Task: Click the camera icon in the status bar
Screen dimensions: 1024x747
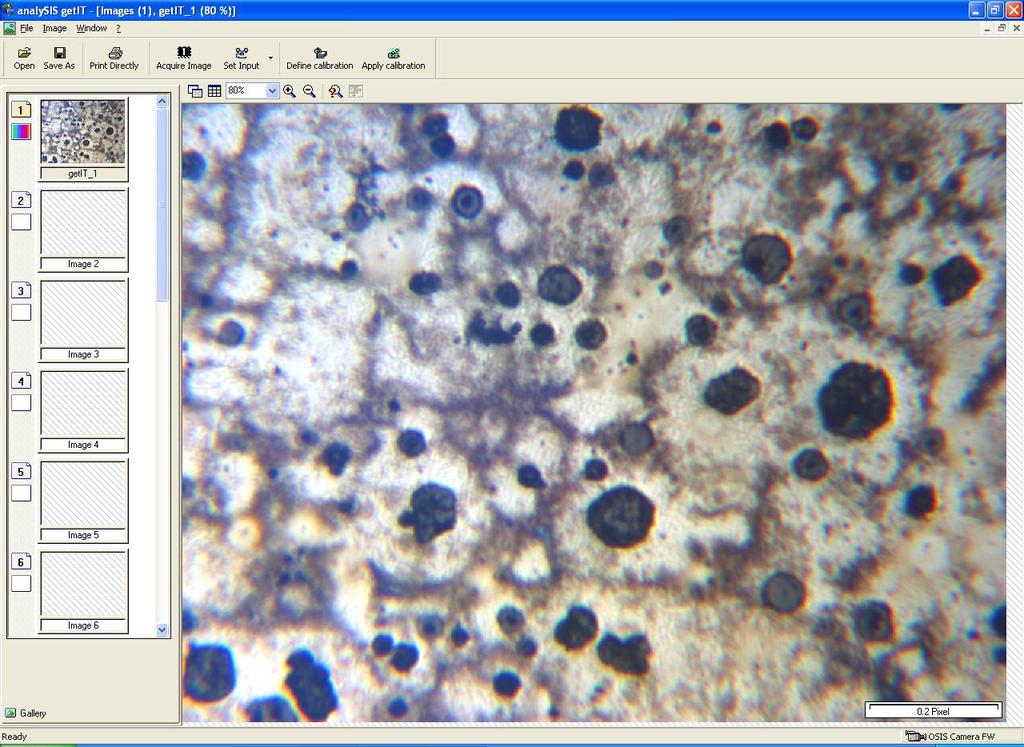Action: pos(916,737)
